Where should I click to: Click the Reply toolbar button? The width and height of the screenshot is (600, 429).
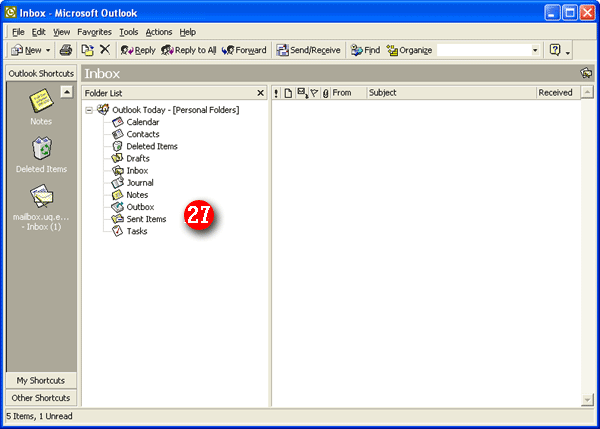138,50
